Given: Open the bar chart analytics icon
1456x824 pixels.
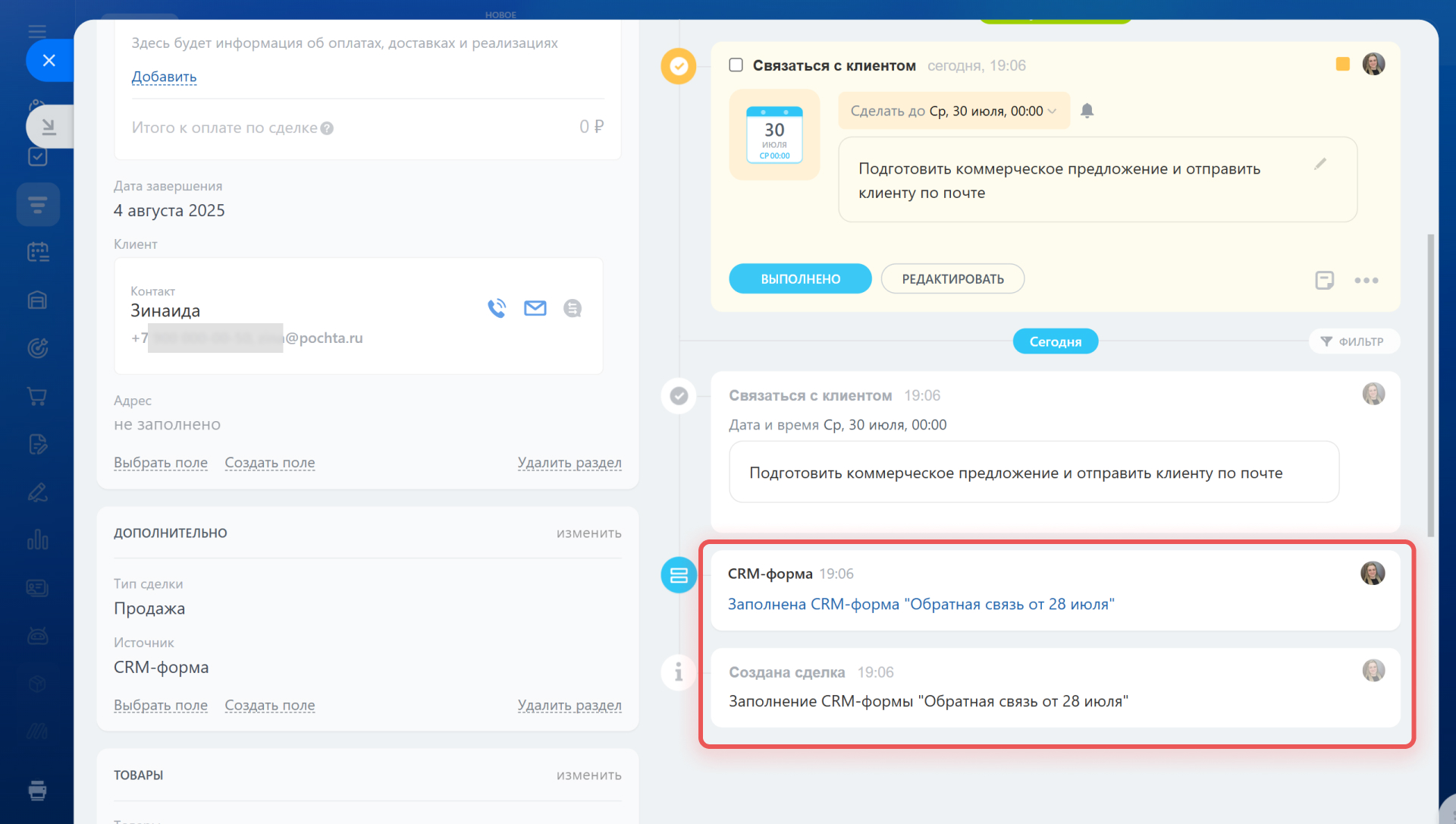Looking at the screenshot, I should (37, 539).
